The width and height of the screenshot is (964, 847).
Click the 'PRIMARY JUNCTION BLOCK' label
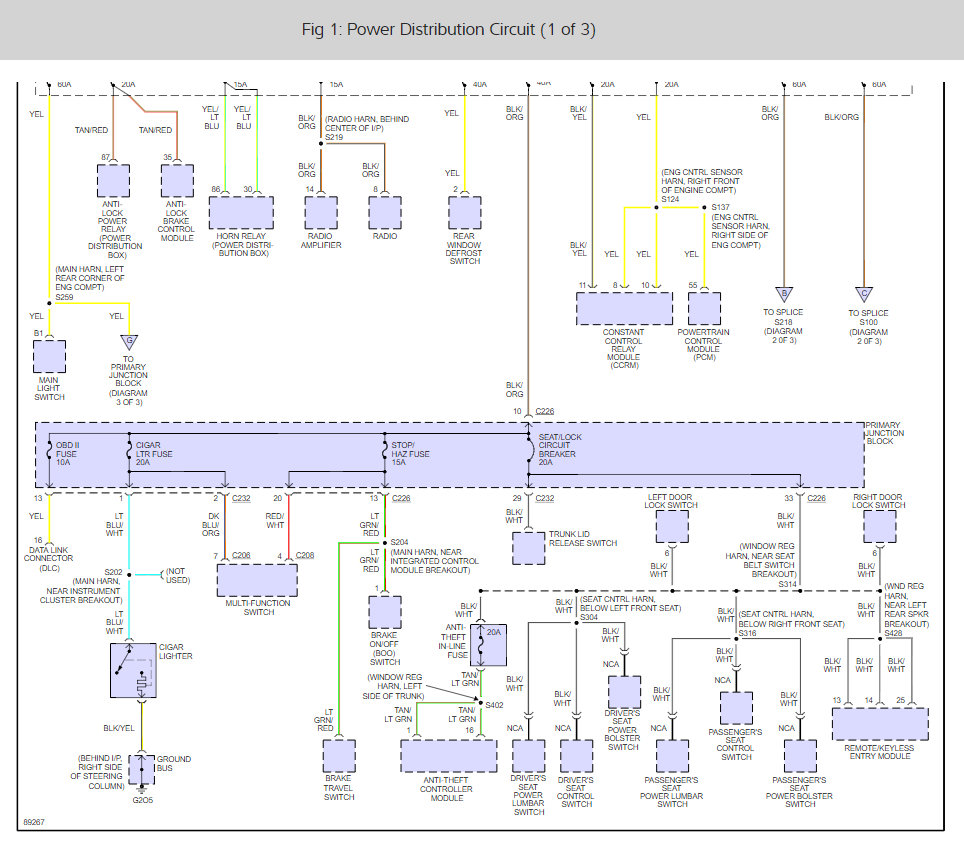click(x=885, y=433)
